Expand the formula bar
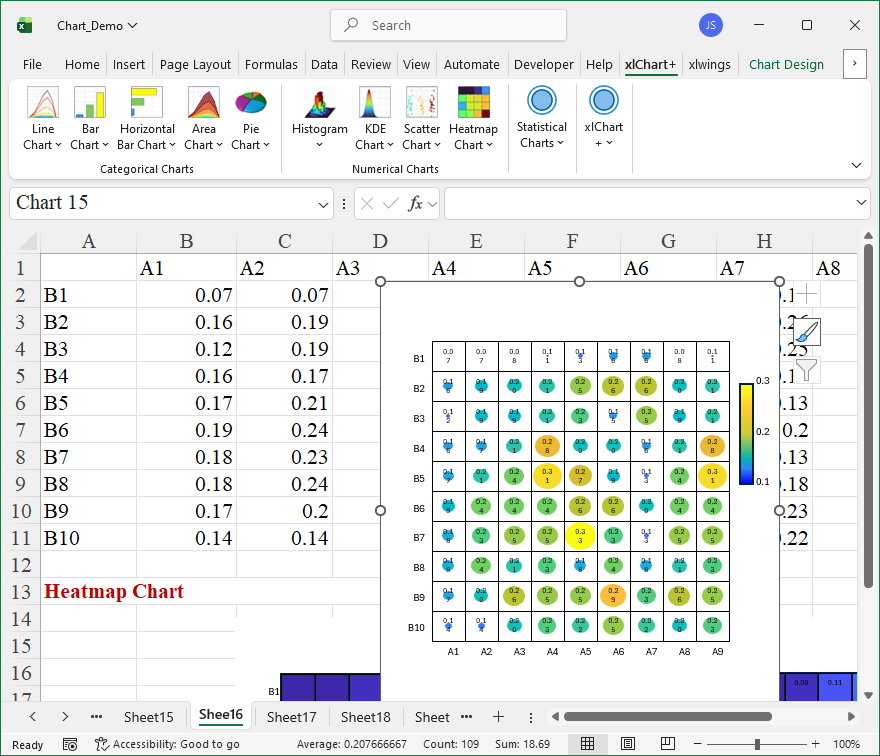 click(x=862, y=203)
